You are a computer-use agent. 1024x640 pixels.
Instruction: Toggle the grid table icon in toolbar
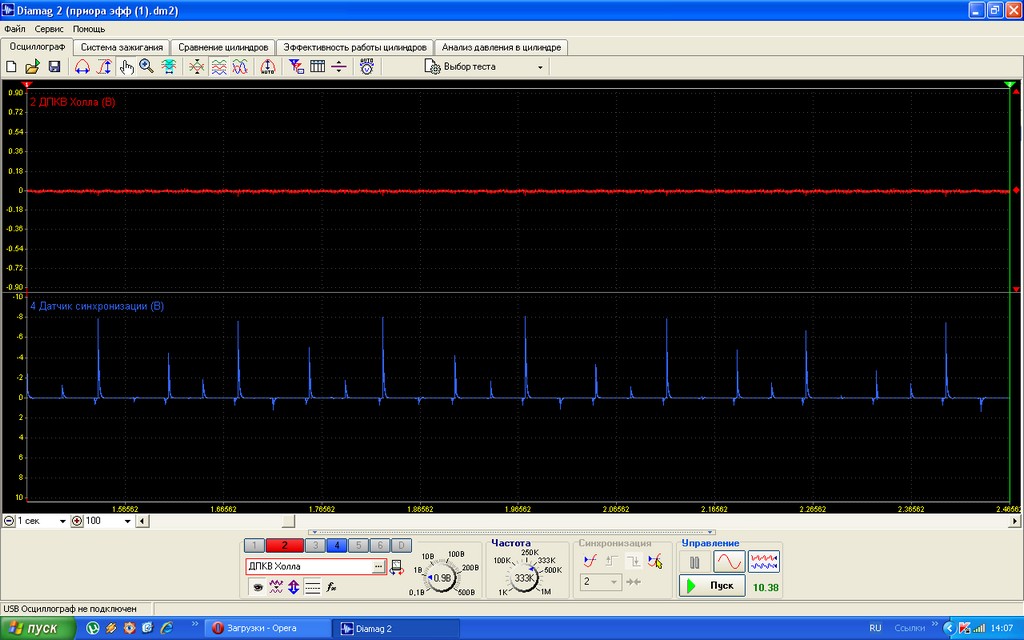click(317, 67)
